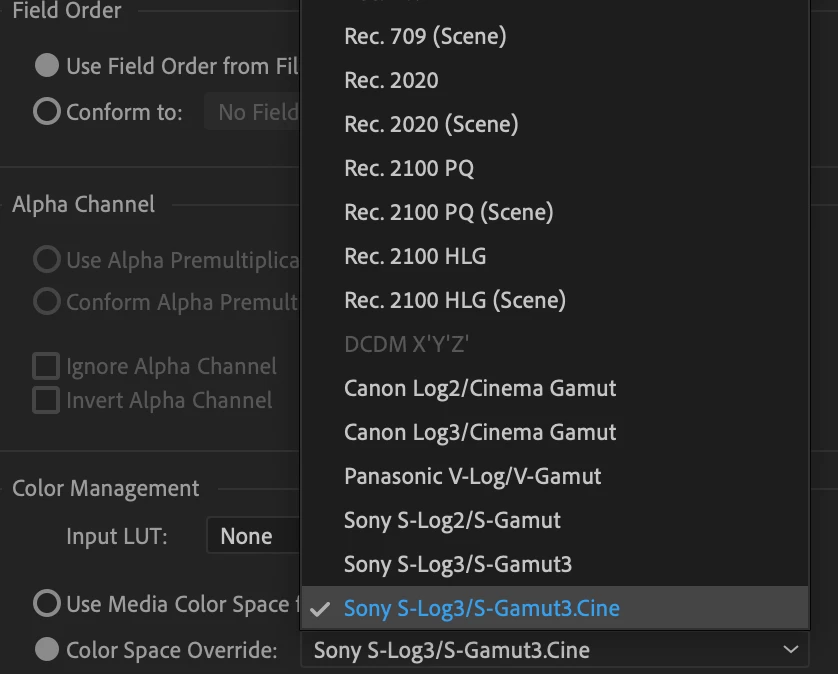
Task: Select Rec. 2020 (Scene) option
Action: click(x=555, y=124)
